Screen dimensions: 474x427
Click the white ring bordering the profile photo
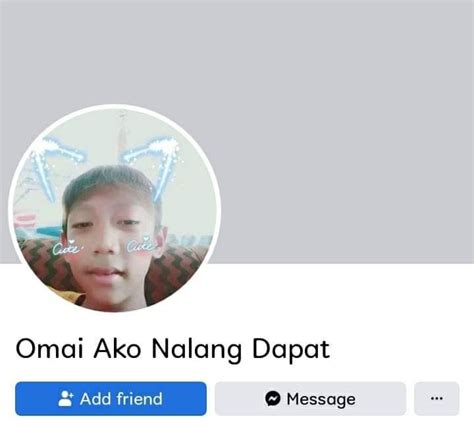click(114, 106)
